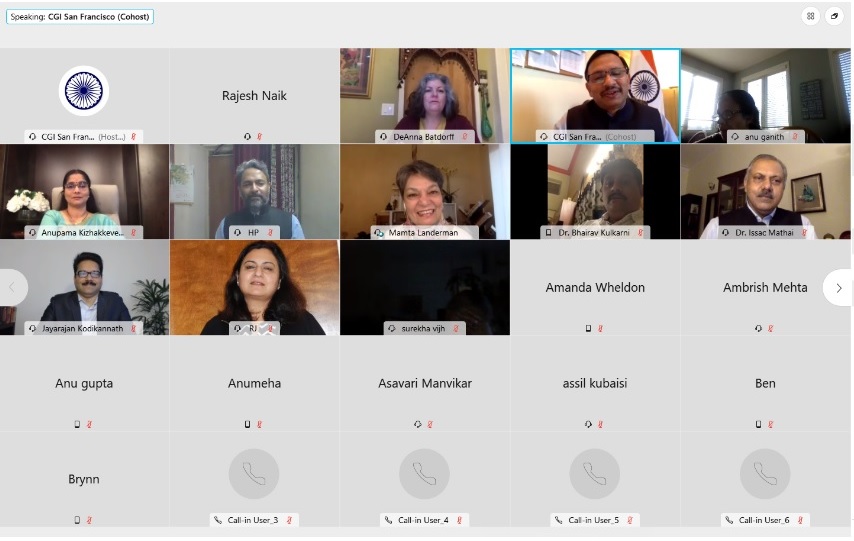854x541 pixels.
Task: Select DeAnna Batdorff video tile
Action: pos(425,96)
